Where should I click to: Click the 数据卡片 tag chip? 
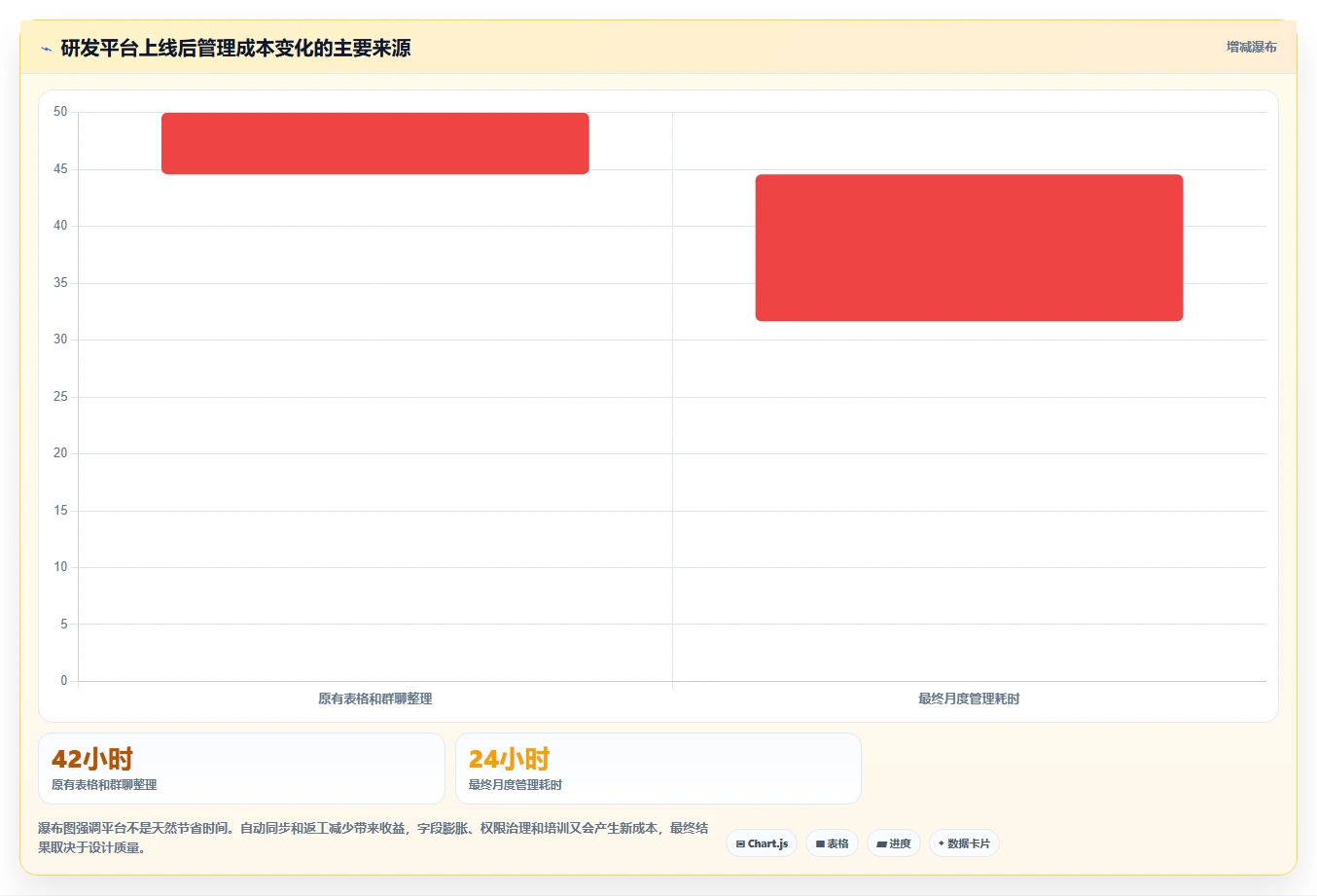click(964, 843)
